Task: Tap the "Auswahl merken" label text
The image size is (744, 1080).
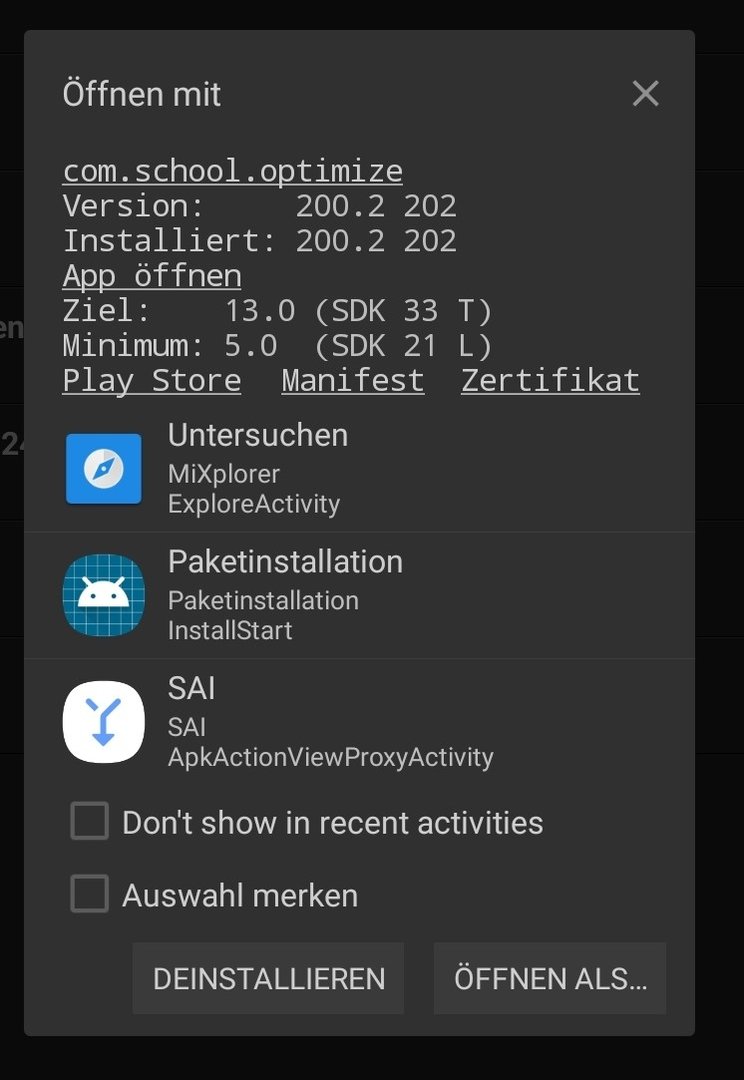Action: pyautogui.click(x=240, y=895)
